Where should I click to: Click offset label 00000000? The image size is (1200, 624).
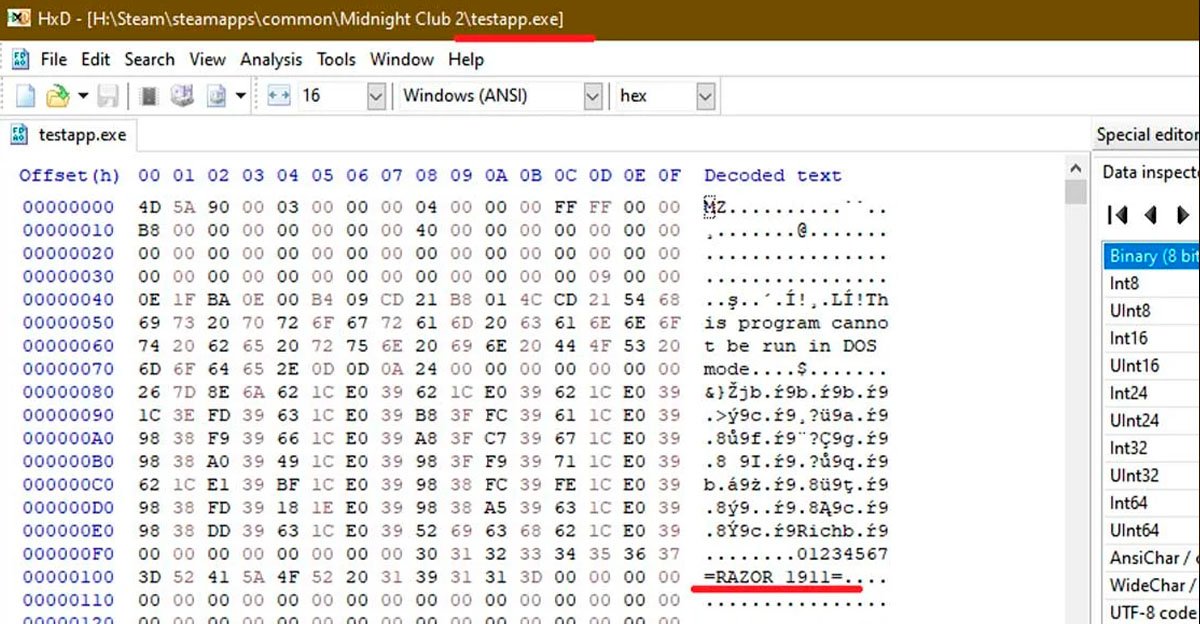coord(69,207)
